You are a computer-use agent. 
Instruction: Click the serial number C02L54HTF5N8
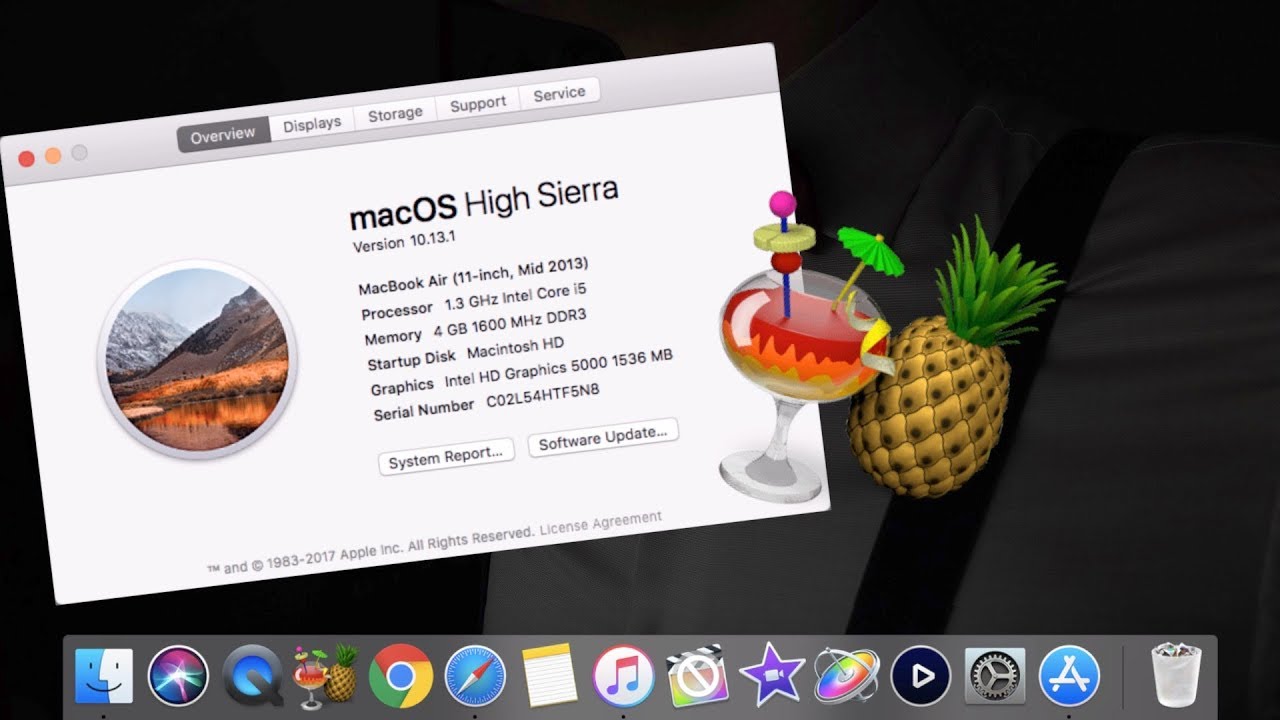(x=543, y=396)
